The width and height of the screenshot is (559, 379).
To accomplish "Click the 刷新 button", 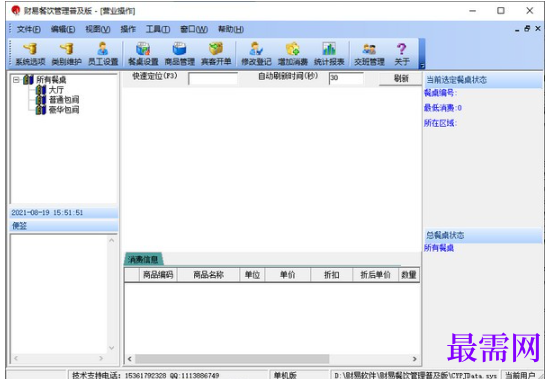I will (x=400, y=78).
